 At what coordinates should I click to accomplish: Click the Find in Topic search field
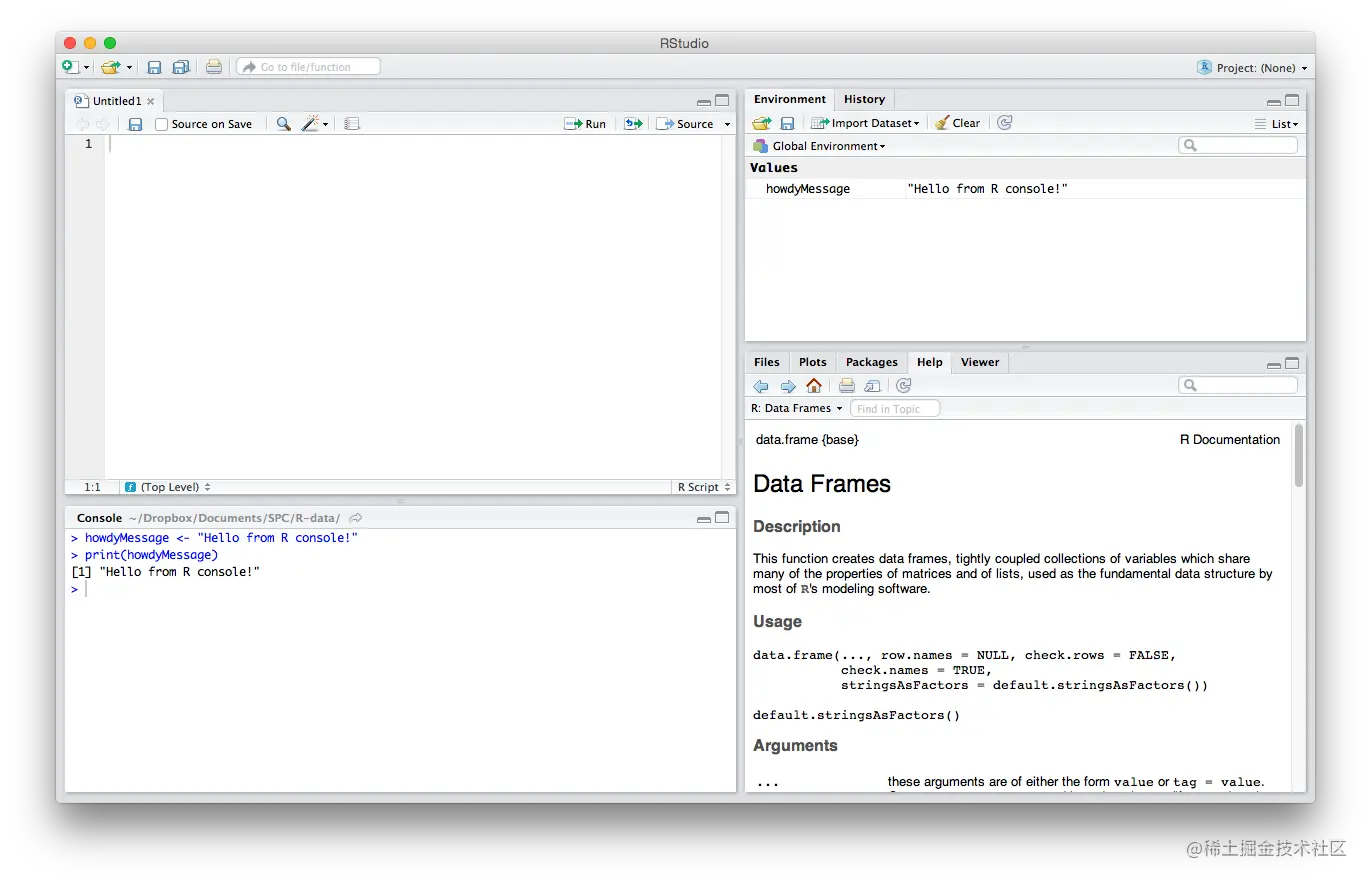894,408
